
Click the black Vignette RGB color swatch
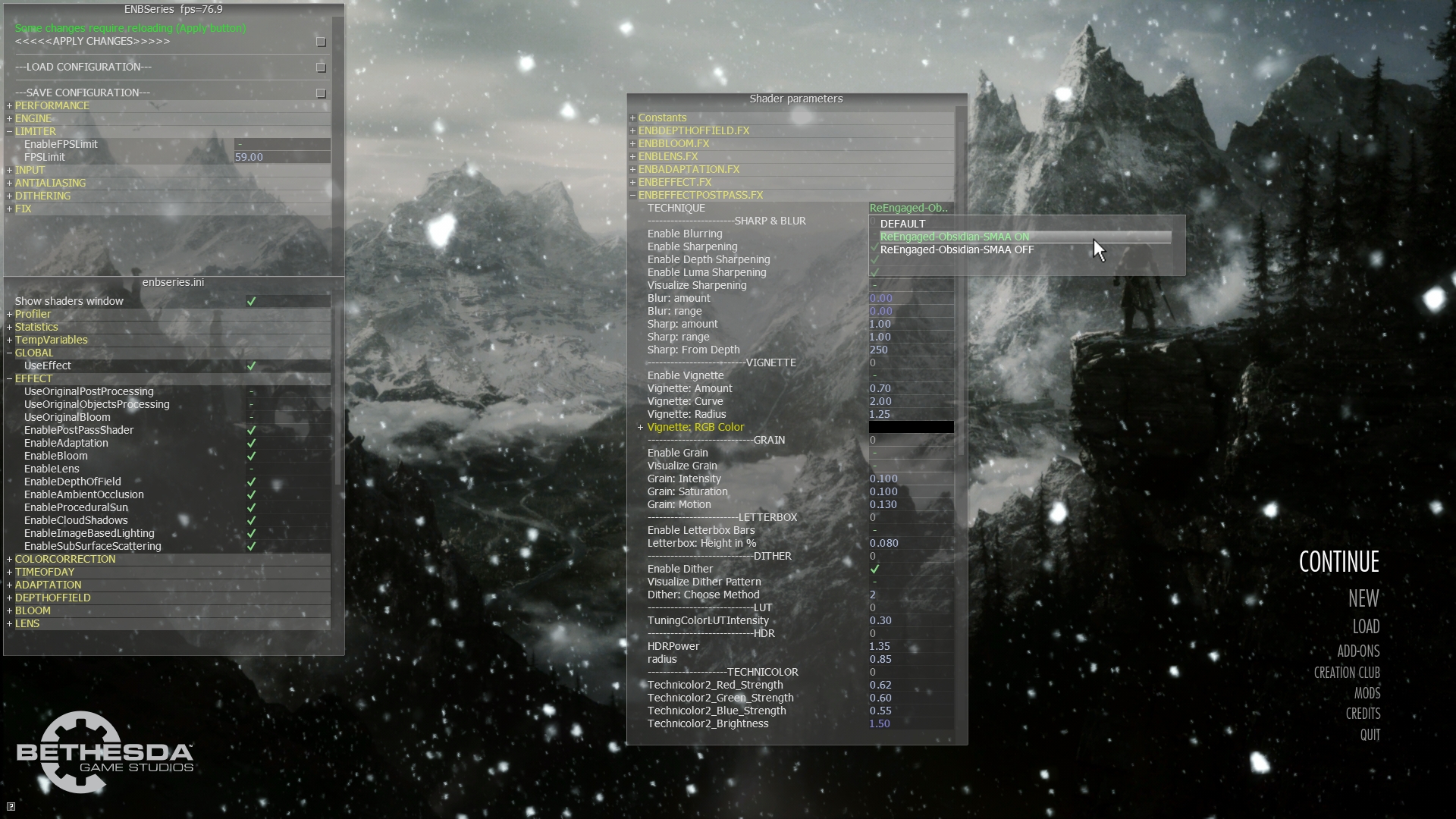pyautogui.click(x=911, y=428)
